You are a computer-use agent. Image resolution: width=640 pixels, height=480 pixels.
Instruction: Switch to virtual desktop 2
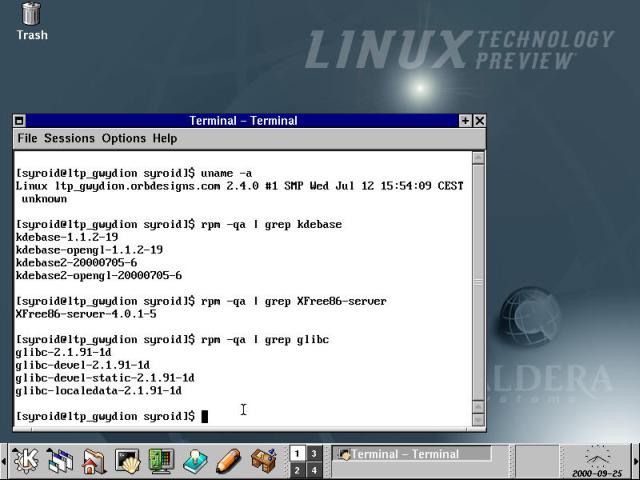click(297, 470)
